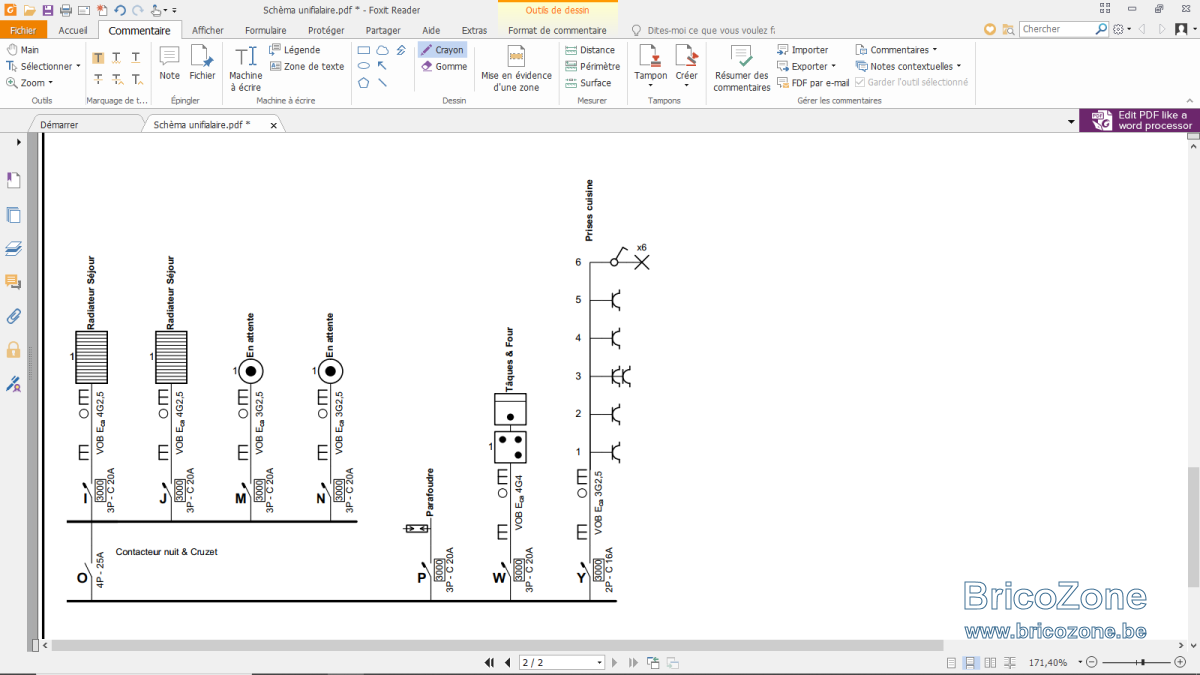Click the Zone de texte tool
This screenshot has width=1200, height=675.
[307, 66]
